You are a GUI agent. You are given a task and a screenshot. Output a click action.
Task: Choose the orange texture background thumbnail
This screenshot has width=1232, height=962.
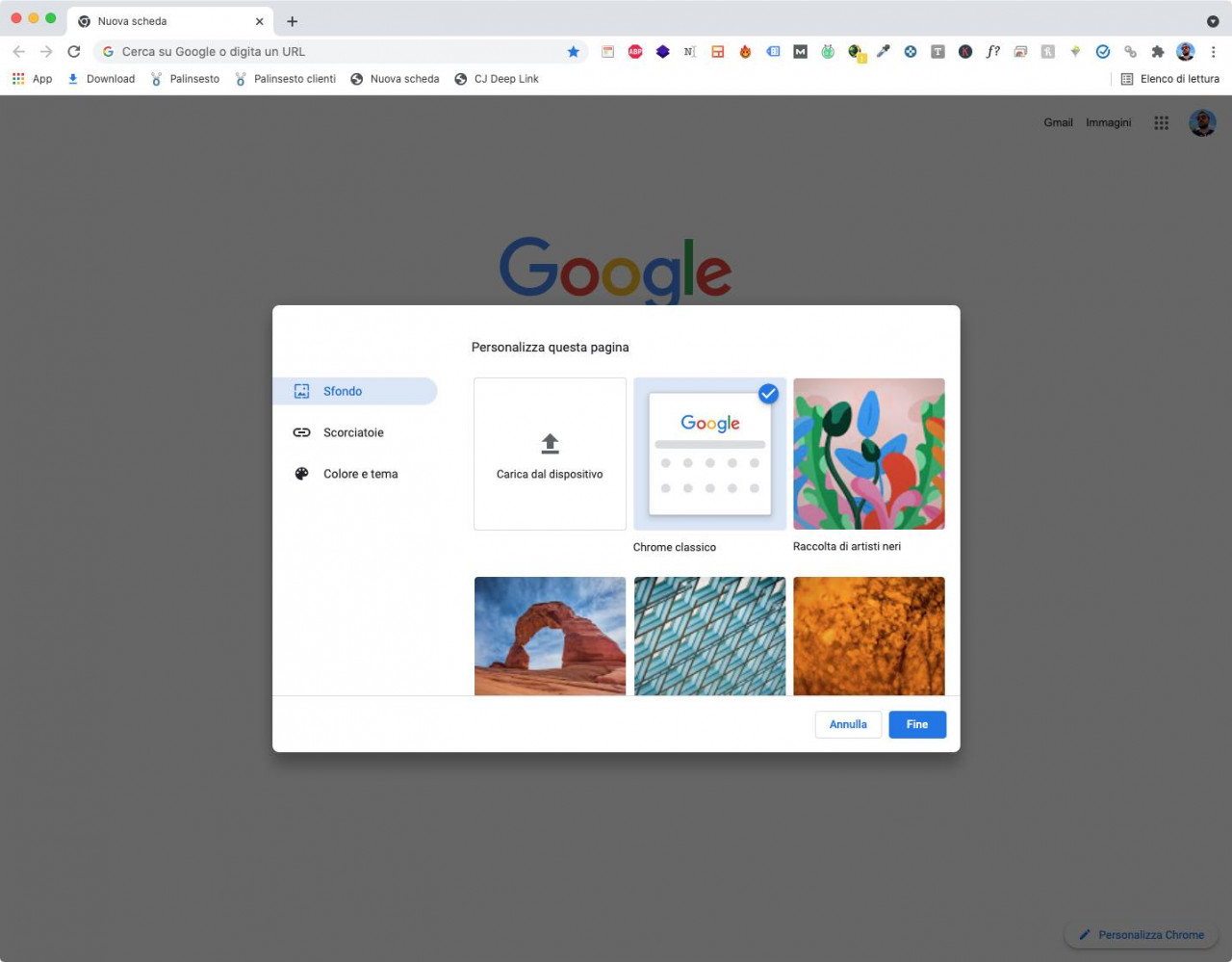(x=868, y=636)
